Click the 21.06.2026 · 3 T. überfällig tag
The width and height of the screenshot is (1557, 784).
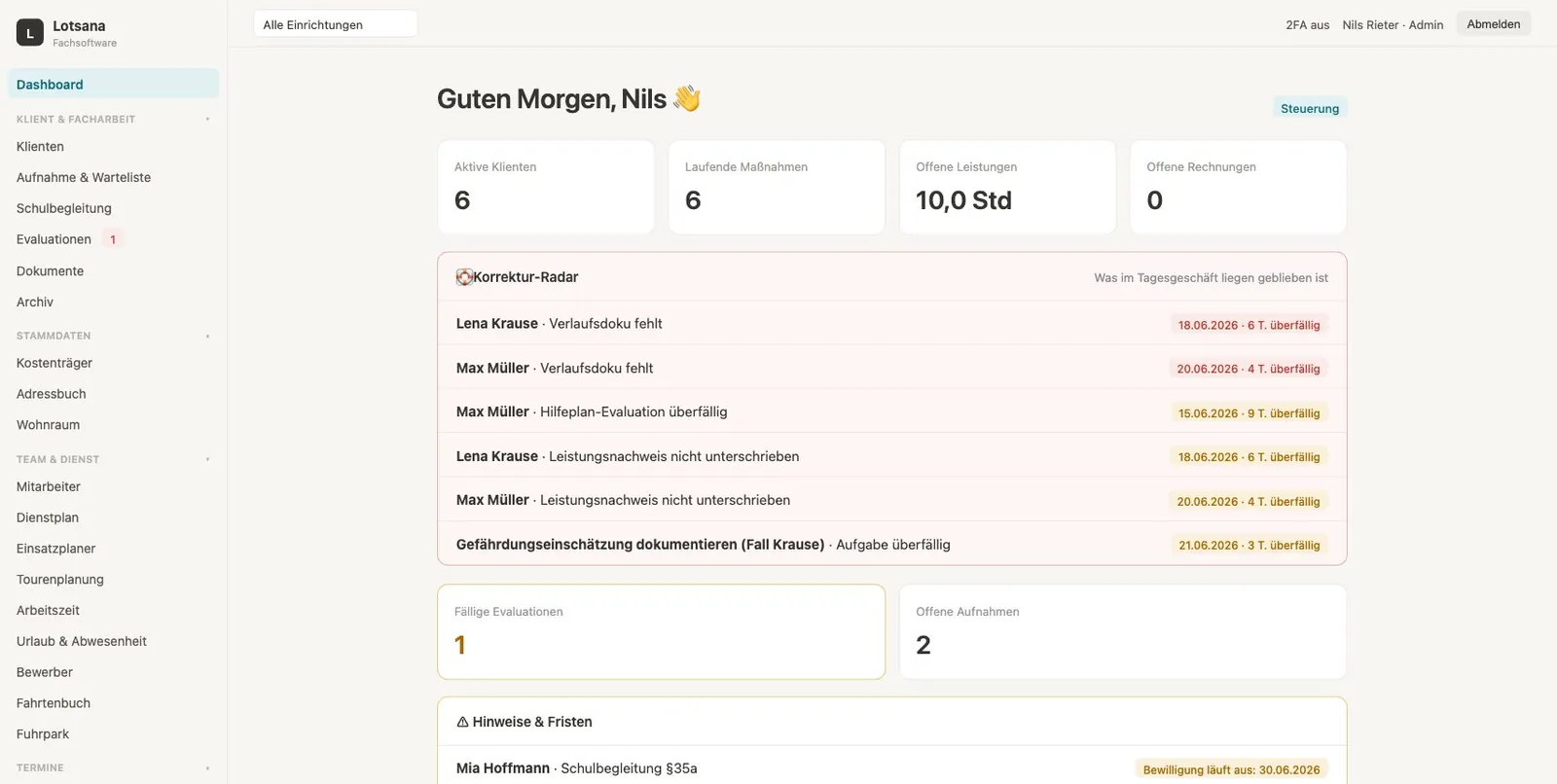pos(1249,546)
